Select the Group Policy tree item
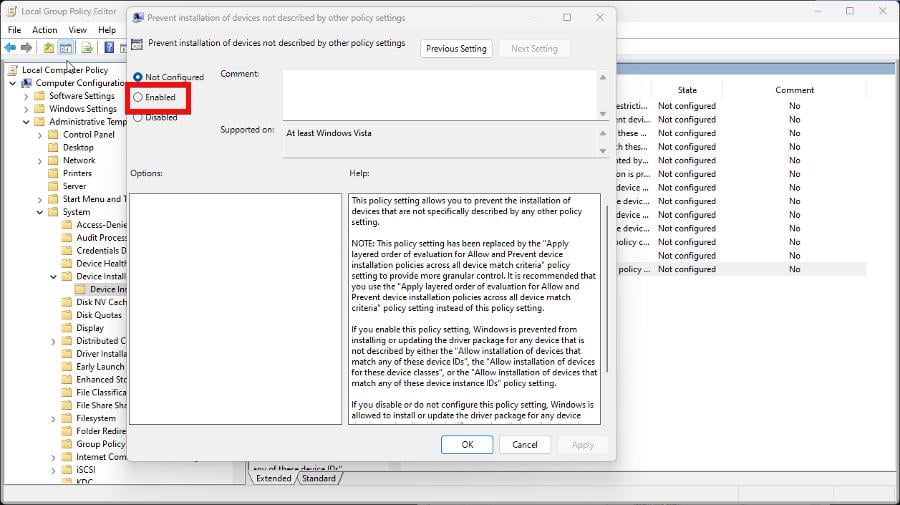This screenshot has height=505, width=900. click(100, 444)
